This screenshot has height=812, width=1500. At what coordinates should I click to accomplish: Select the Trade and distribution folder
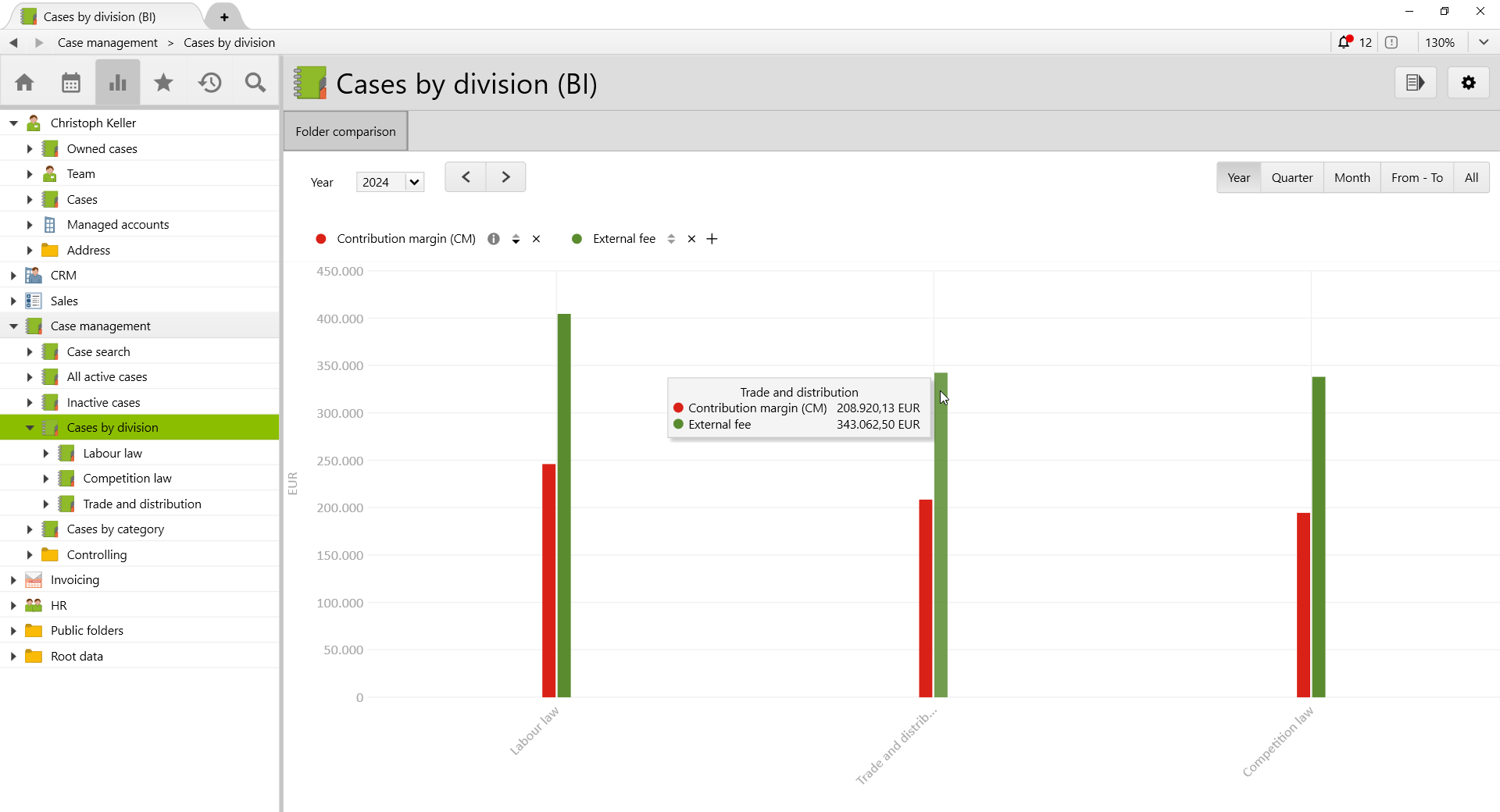click(x=141, y=504)
